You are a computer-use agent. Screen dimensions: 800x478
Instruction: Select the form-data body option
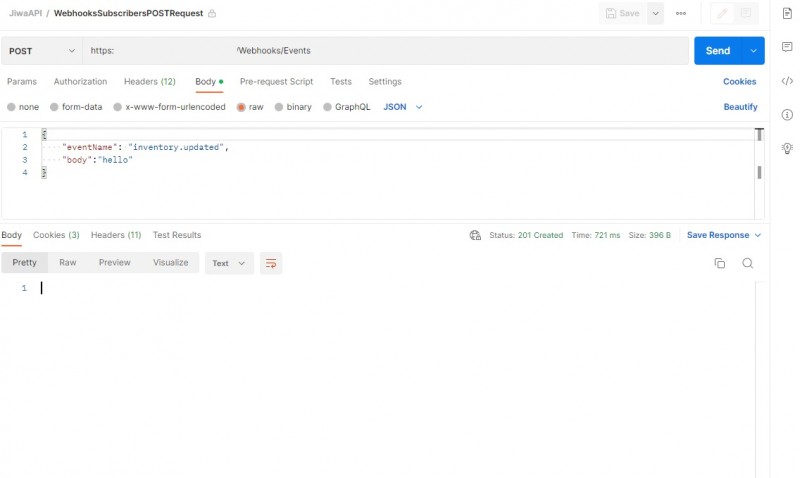(x=55, y=107)
